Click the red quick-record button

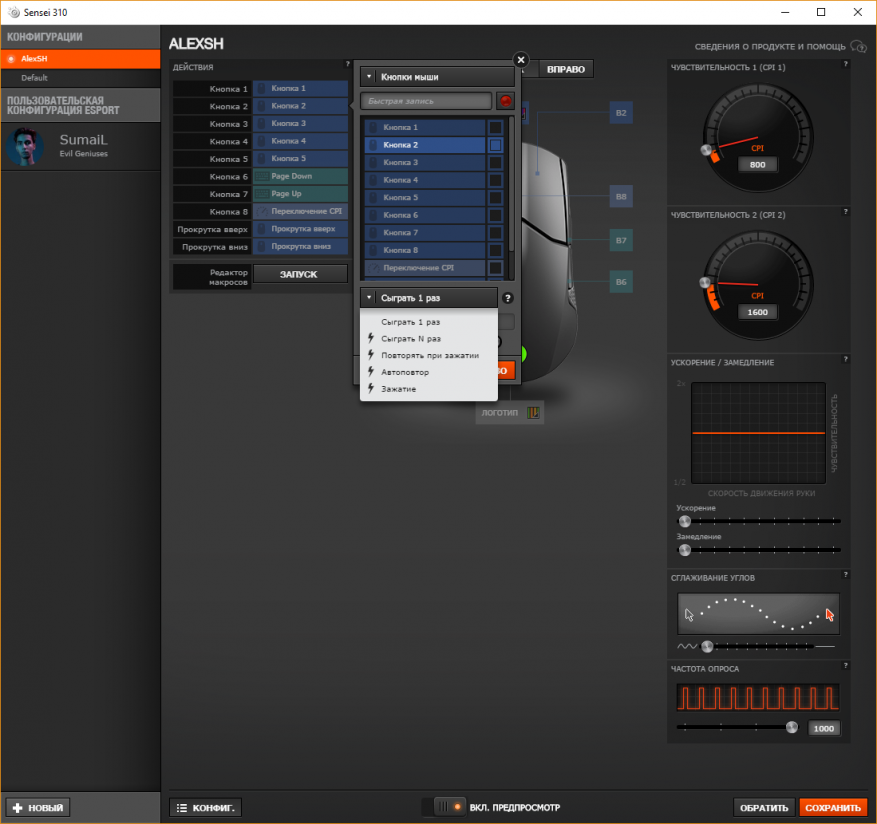506,101
